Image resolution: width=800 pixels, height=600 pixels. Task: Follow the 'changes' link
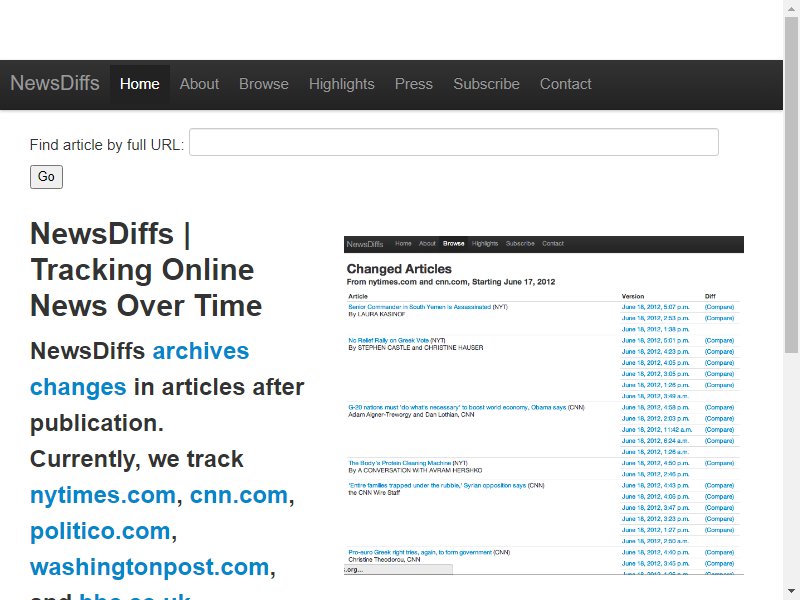[78, 387]
